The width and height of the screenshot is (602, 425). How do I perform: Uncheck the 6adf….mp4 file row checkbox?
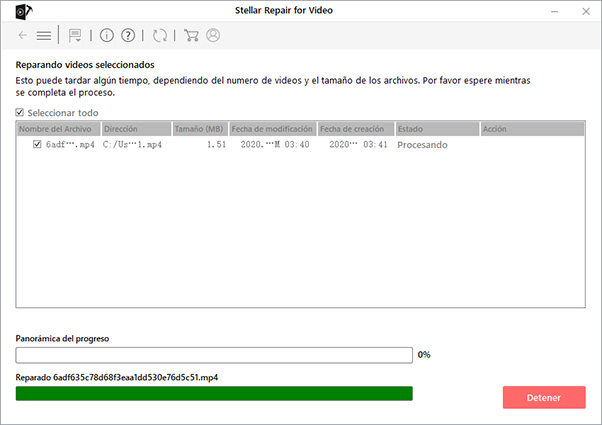point(37,144)
